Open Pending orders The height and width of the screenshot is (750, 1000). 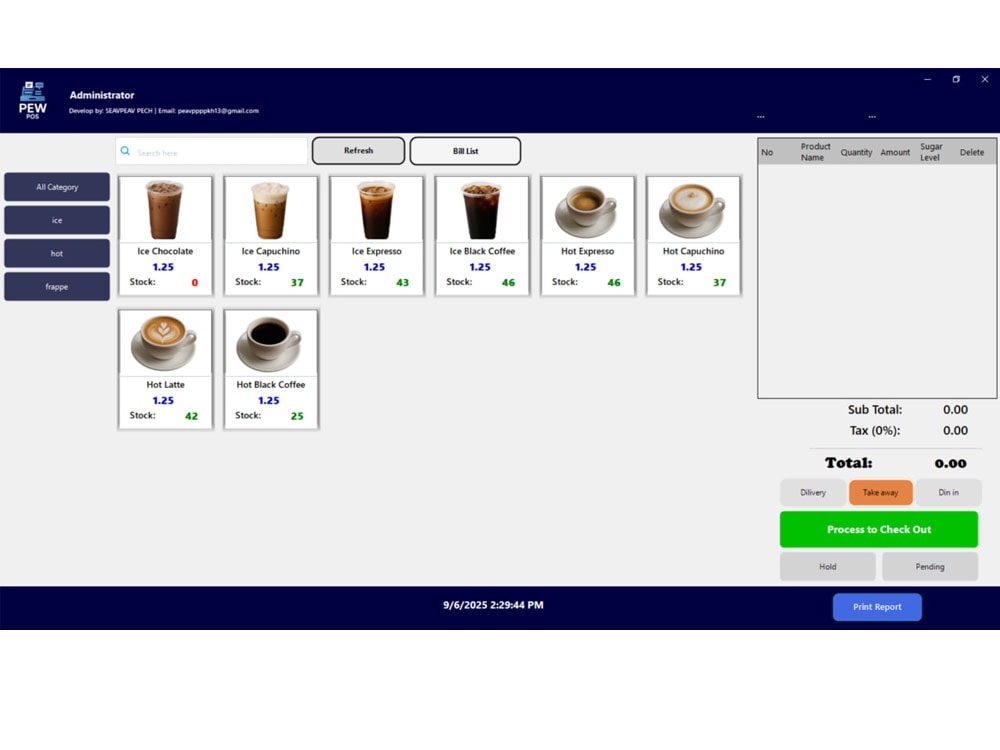click(x=930, y=566)
